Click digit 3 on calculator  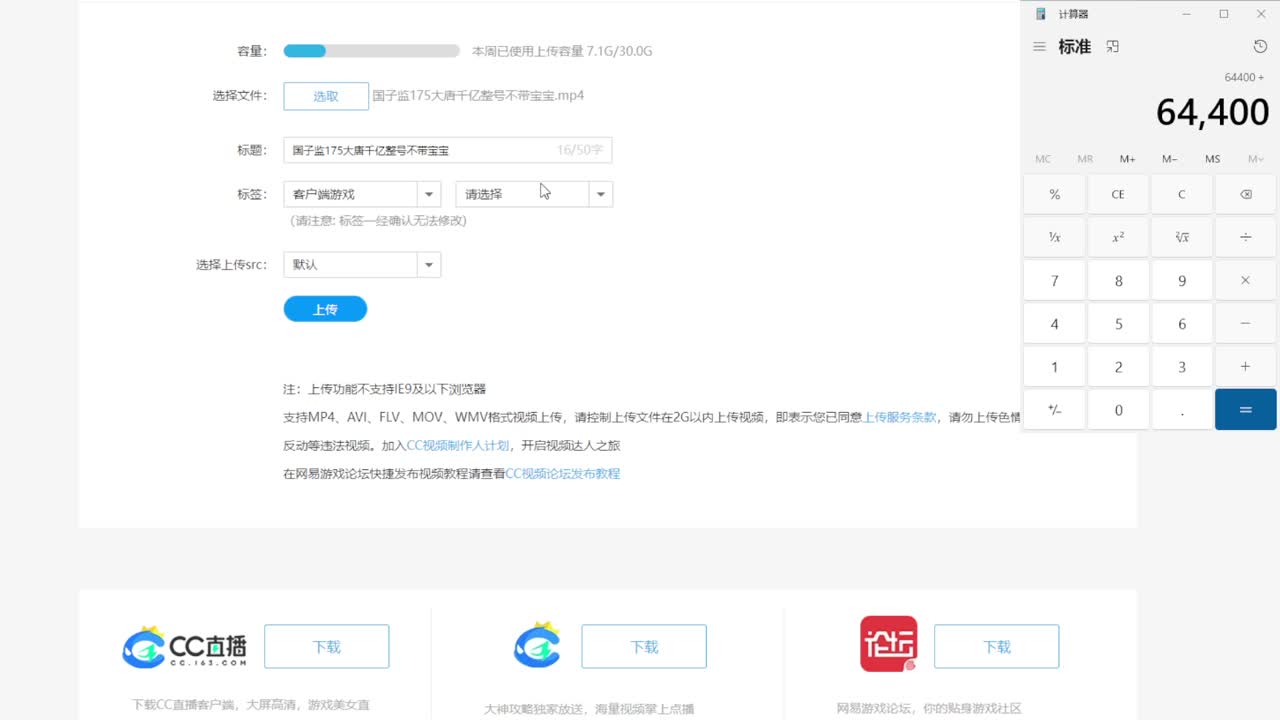point(1182,366)
